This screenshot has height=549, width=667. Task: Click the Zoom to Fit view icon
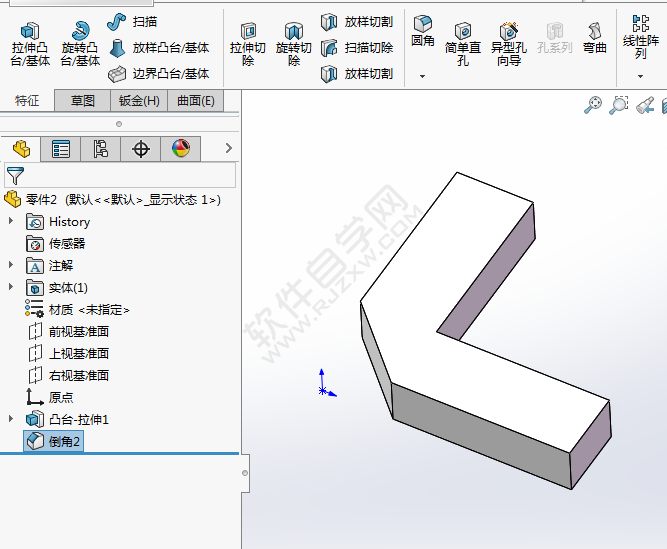pyautogui.click(x=593, y=105)
